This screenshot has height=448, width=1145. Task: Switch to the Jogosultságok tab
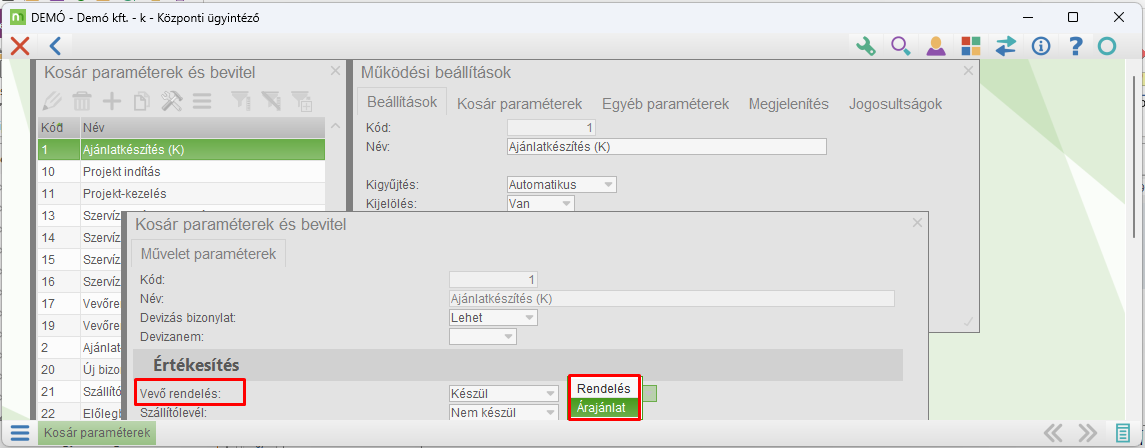click(x=895, y=104)
